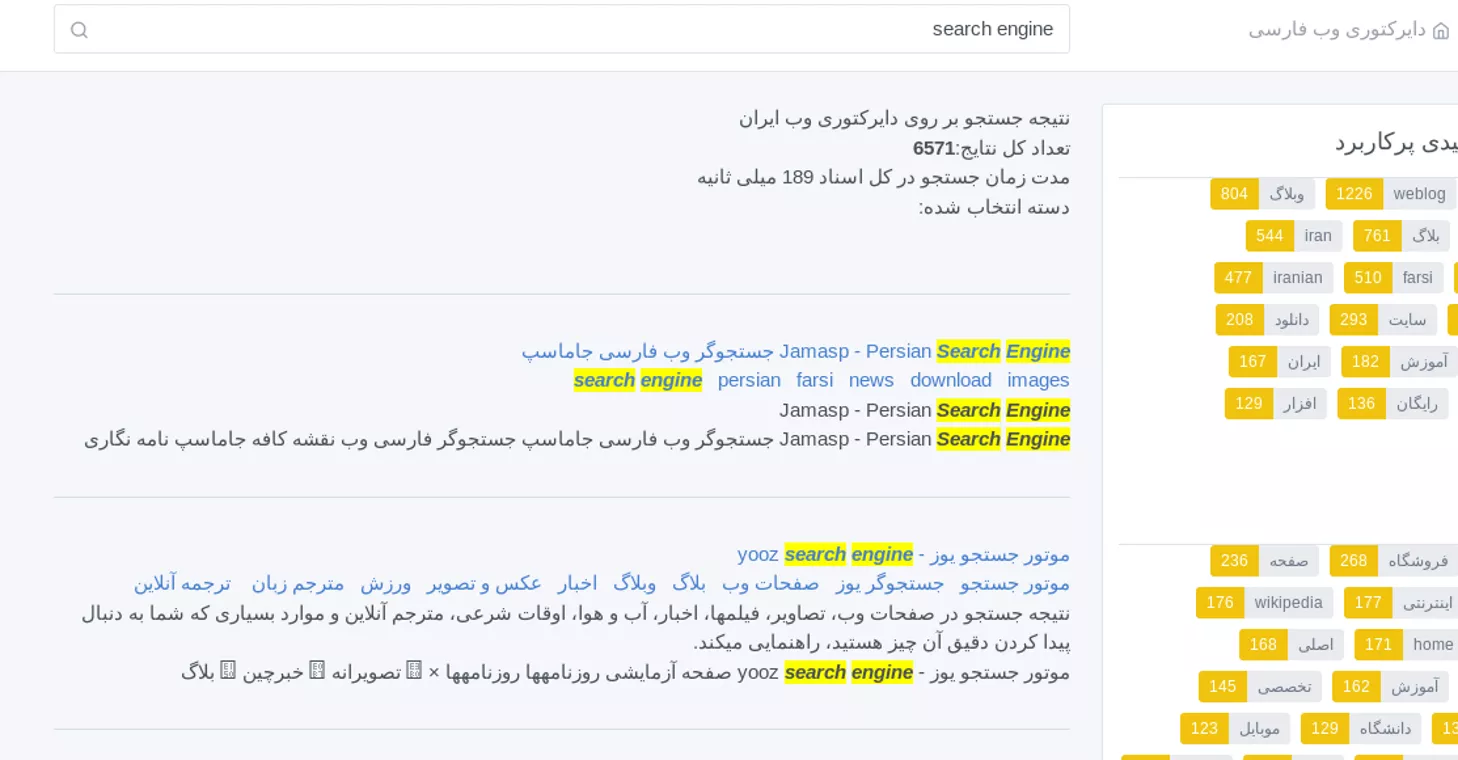Select the دانلود tag with count 208

[1267, 320]
